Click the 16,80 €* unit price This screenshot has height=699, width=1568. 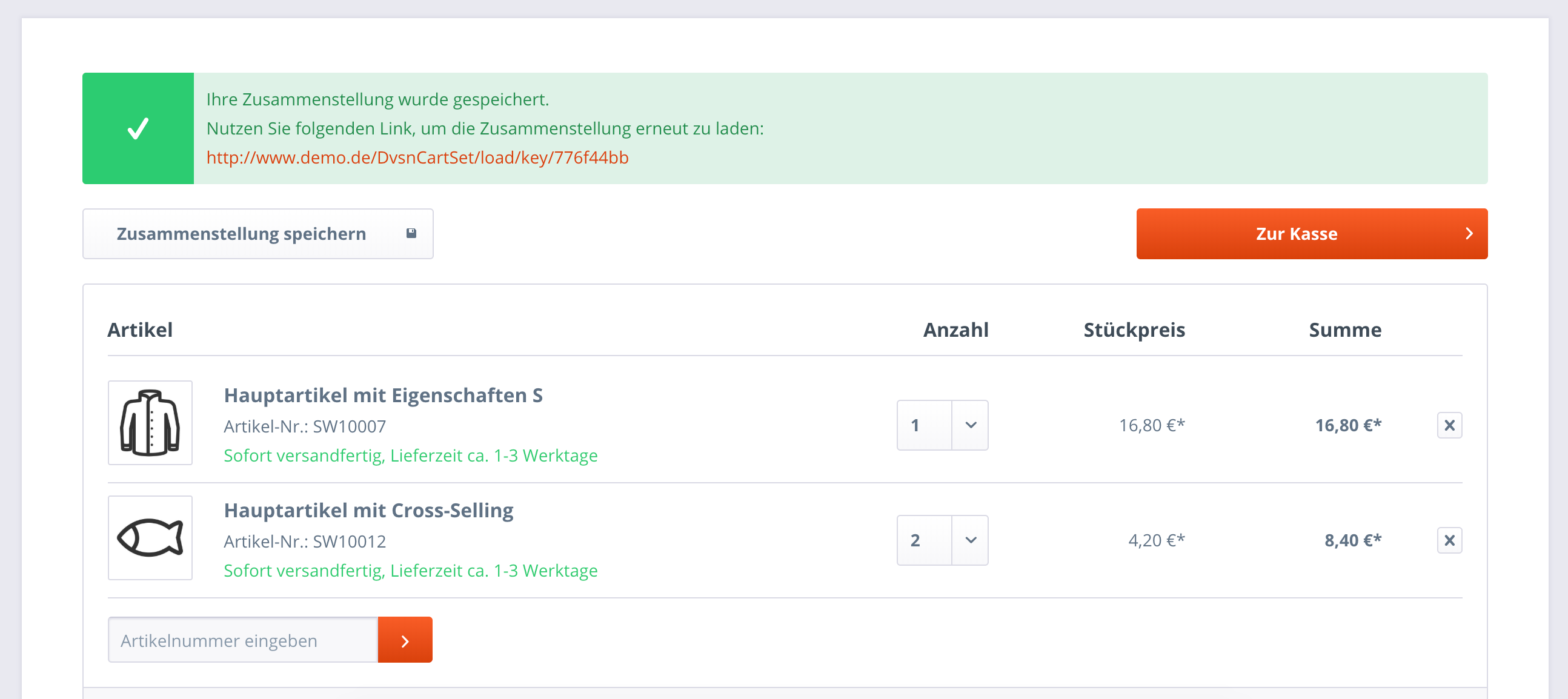[1152, 425]
